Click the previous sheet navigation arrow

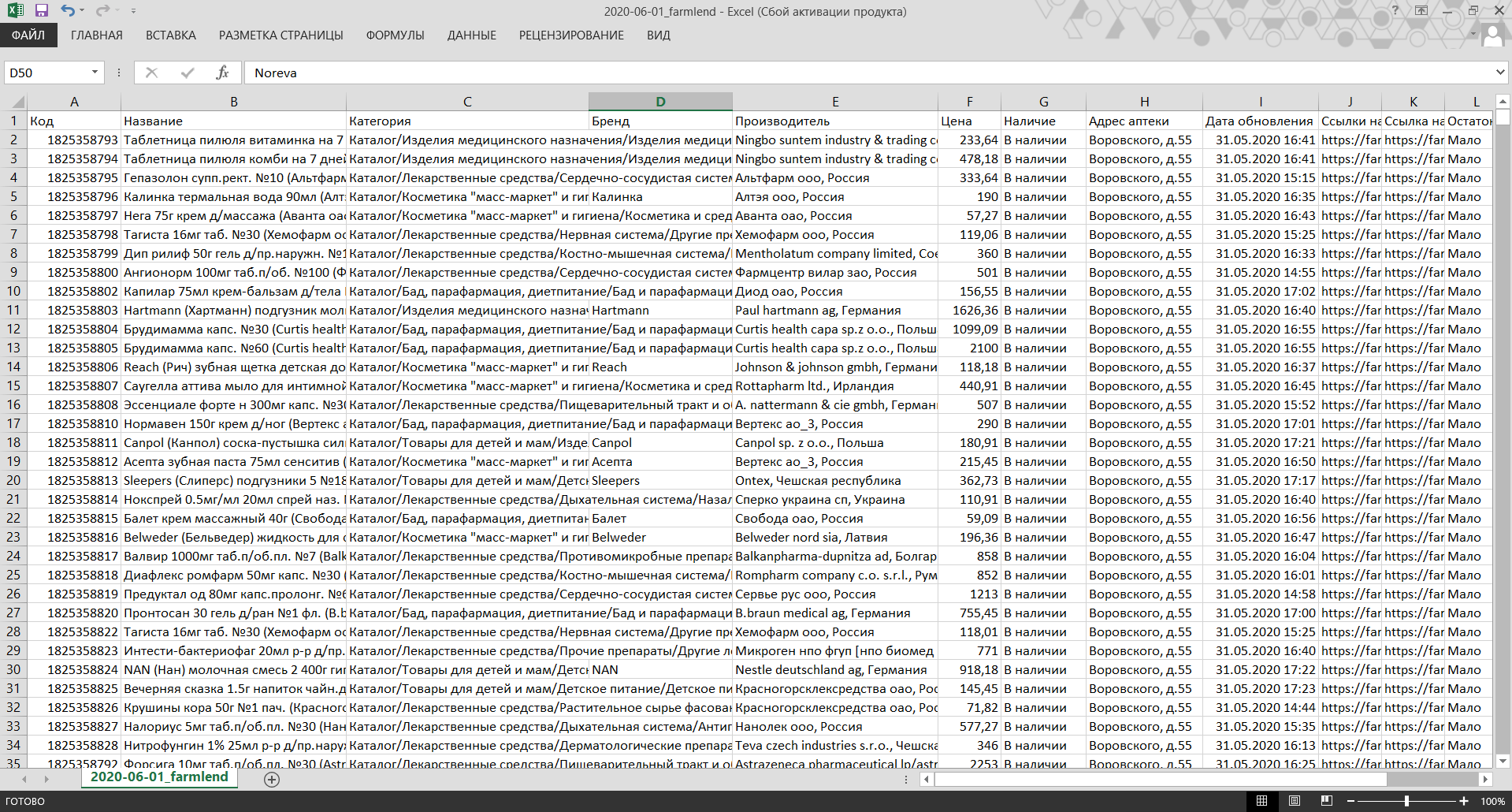[24, 779]
